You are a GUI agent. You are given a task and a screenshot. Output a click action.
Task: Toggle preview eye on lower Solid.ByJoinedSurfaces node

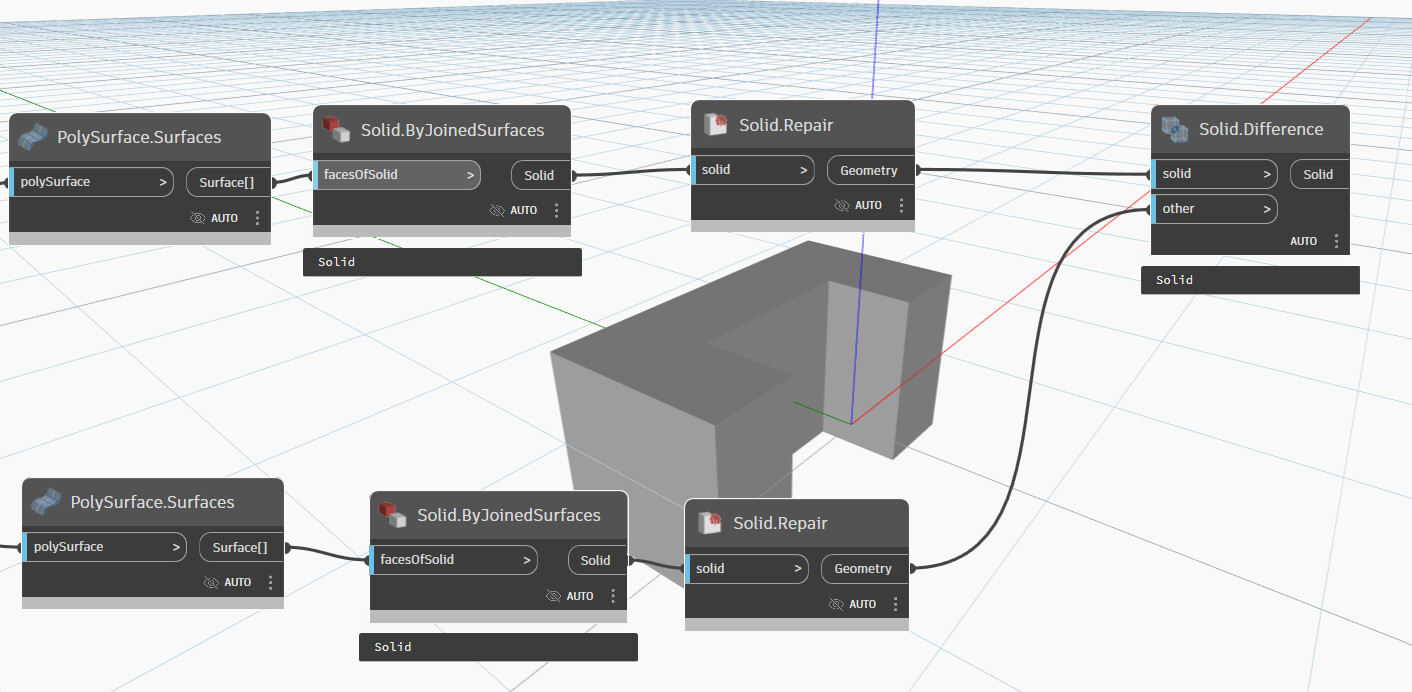click(x=554, y=596)
